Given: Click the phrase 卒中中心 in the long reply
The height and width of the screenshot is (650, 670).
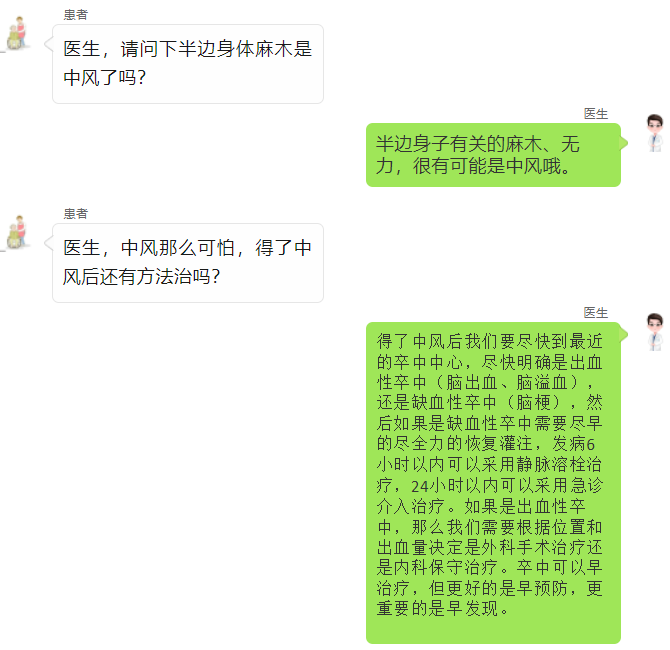Looking at the screenshot, I should tap(428, 362).
